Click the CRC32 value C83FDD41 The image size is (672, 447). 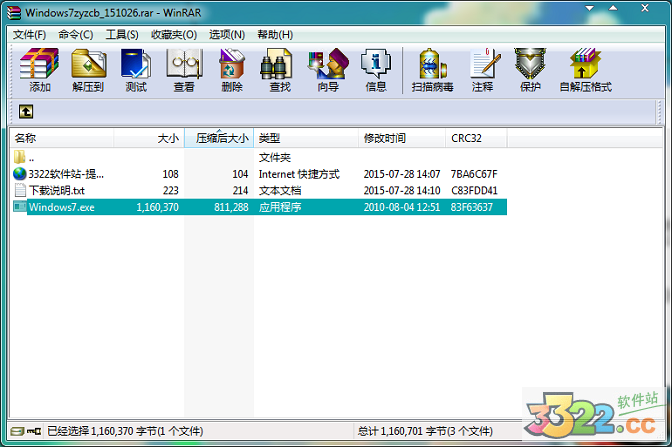pyautogui.click(x=474, y=190)
